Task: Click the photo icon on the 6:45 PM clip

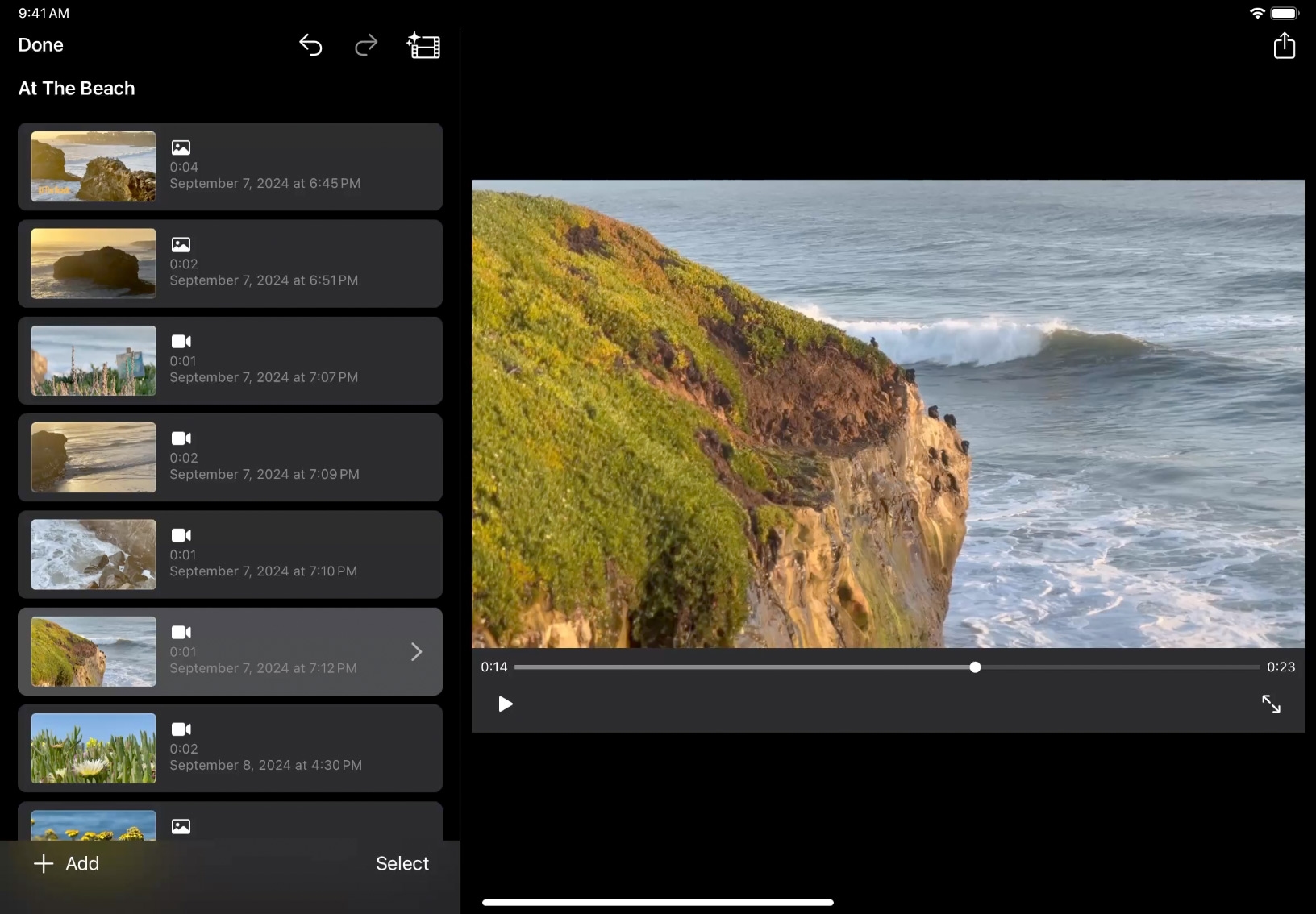Action: coord(181,147)
